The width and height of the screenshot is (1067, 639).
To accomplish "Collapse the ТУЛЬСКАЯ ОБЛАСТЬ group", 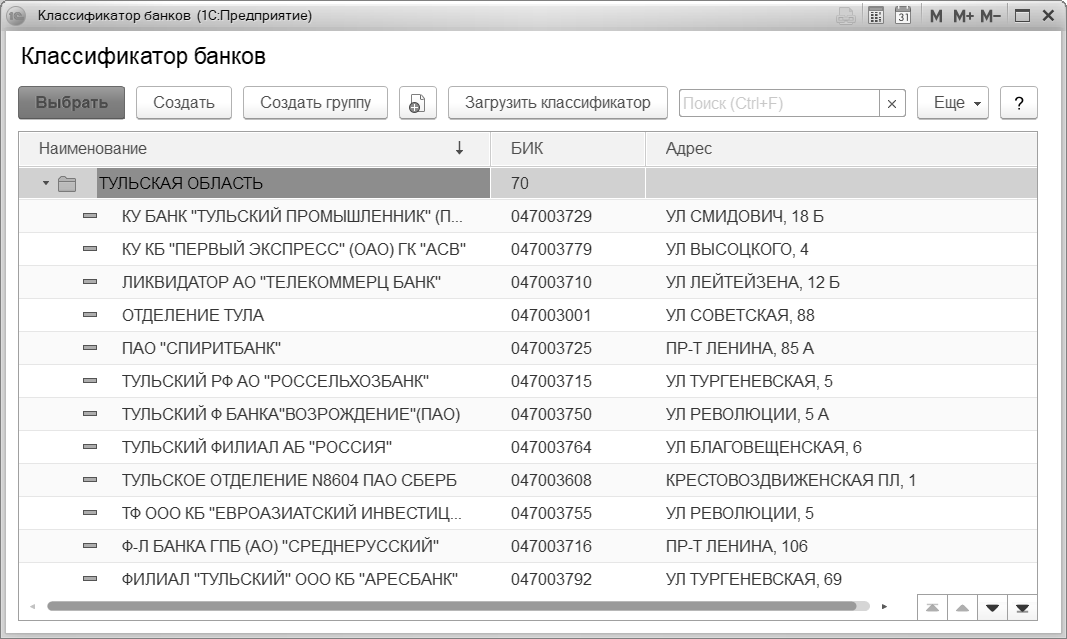I will (x=46, y=183).
